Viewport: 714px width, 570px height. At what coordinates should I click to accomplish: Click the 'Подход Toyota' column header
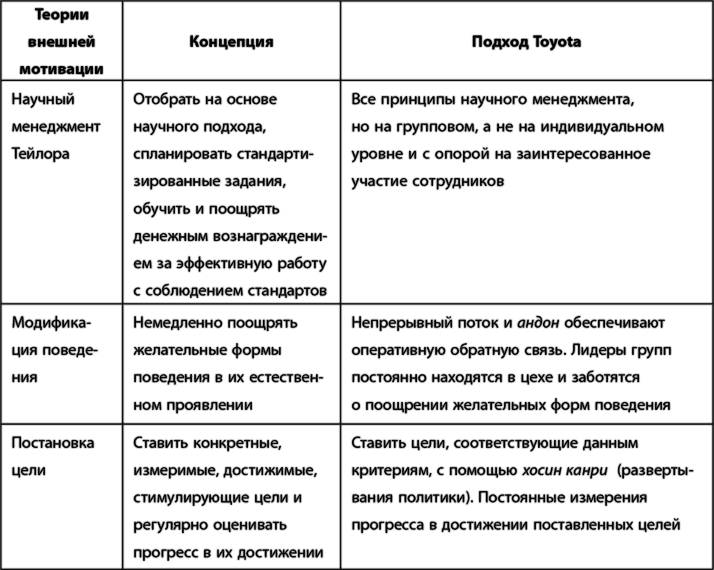[526, 42]
